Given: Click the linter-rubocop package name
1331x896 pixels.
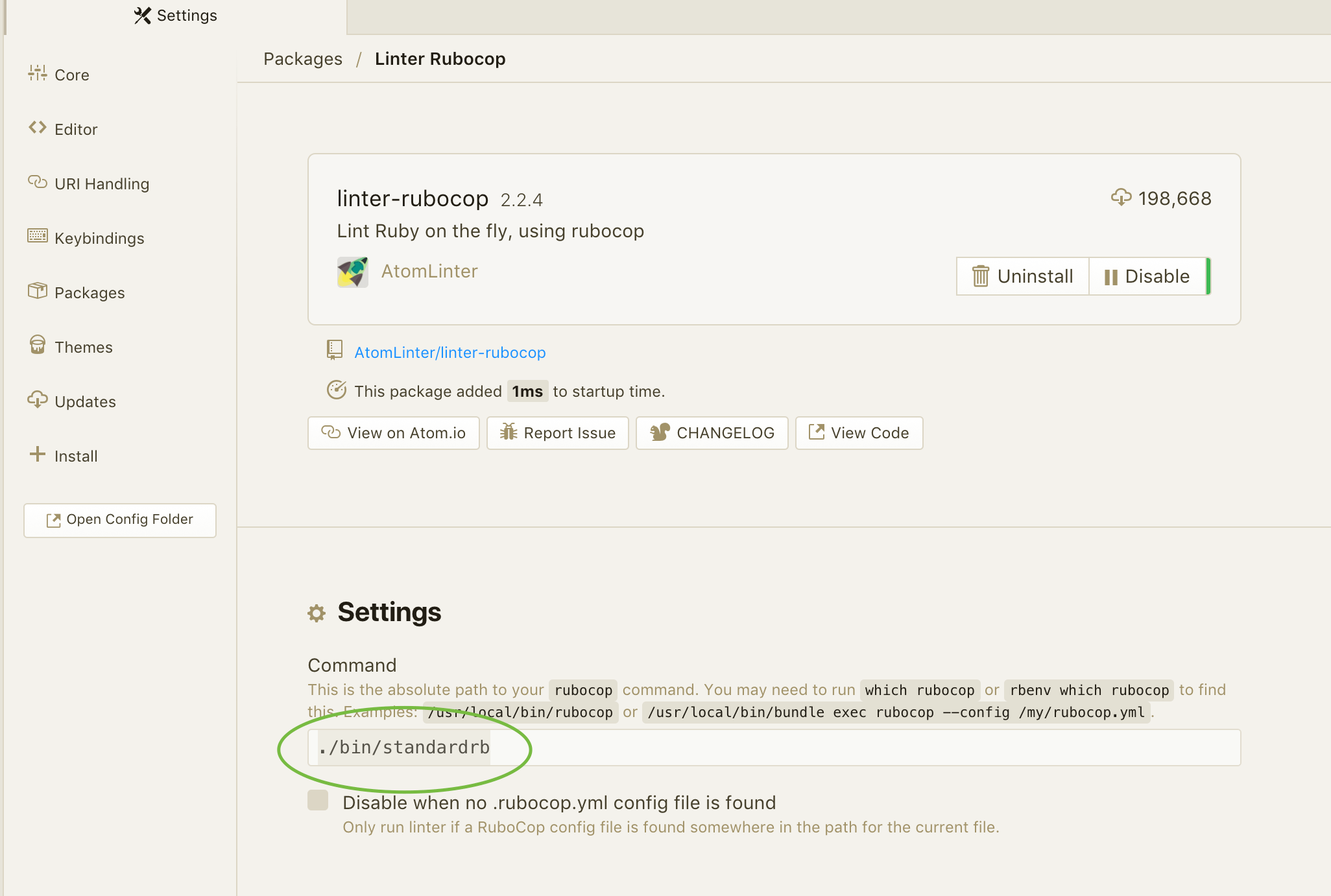Looking at the screenshot, I should click(413, 198).
